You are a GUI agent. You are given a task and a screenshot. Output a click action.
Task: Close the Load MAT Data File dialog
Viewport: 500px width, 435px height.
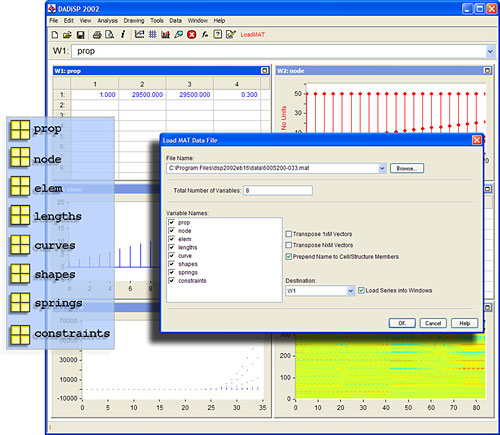click(477, 140)
